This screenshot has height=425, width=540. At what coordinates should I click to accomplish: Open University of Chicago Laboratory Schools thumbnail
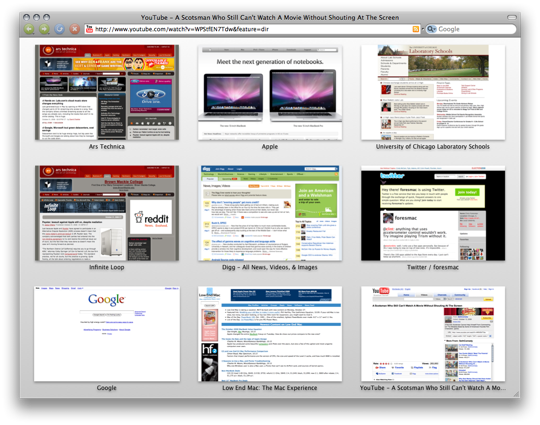(x=433, y=92)
